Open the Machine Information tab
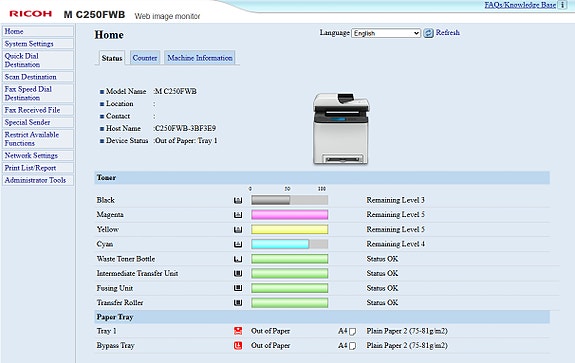 200,58
